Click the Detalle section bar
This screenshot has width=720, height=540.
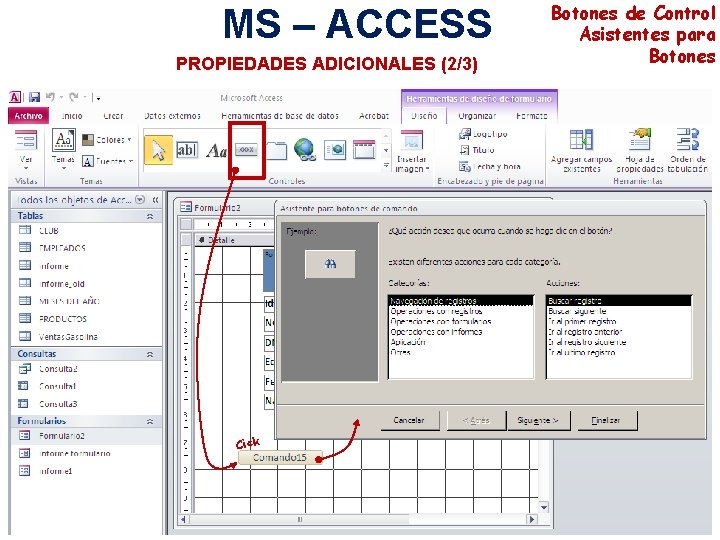point(234,240)
